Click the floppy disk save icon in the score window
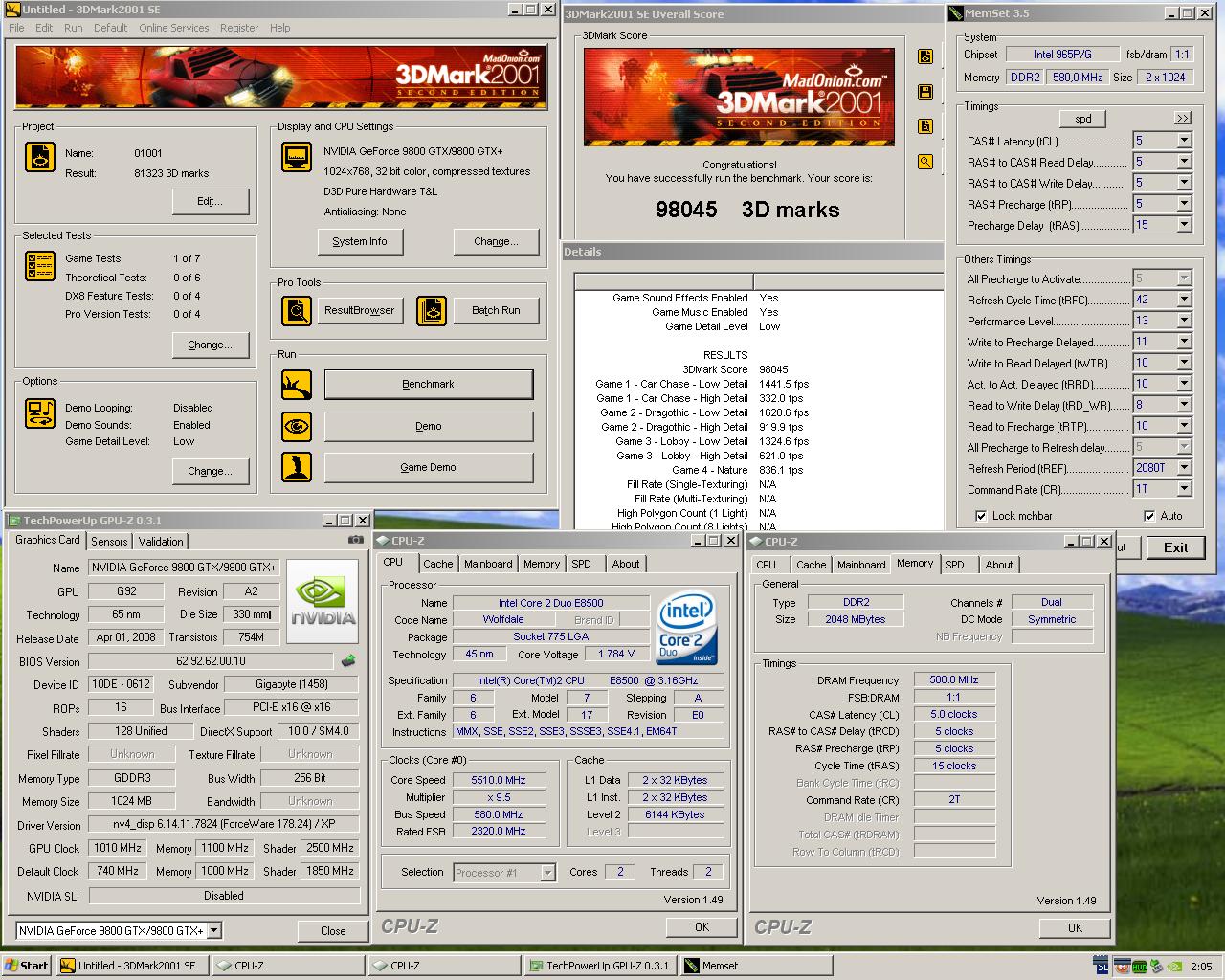Viewport: 1225px width, 980px height. pyautogui.click(x=925, y=92)
